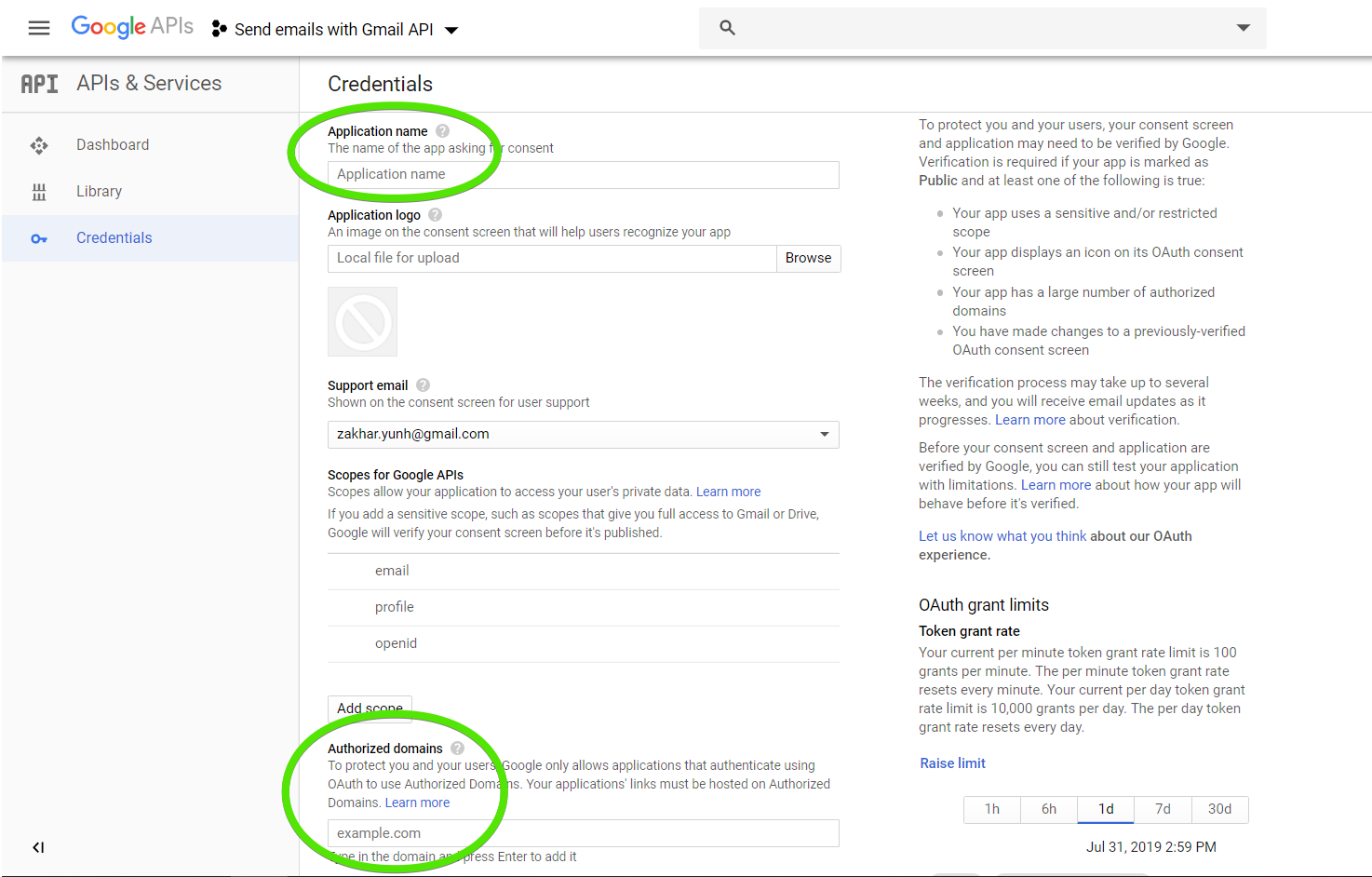This screenshot has width=1372, height=877.
Task: Click the Jul 31, 2019 2:59 PM timestamp
Action: point(1151,847)
